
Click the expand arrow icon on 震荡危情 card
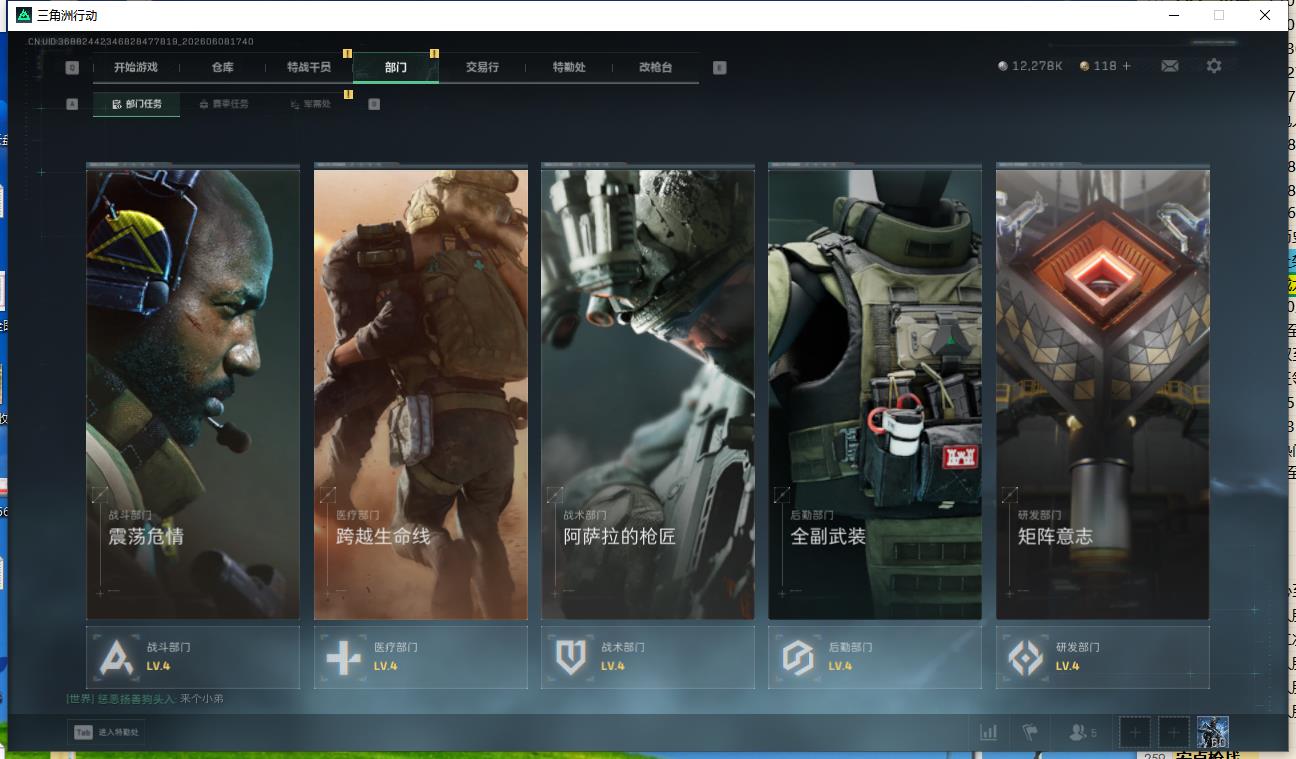(x=99, y=494)
